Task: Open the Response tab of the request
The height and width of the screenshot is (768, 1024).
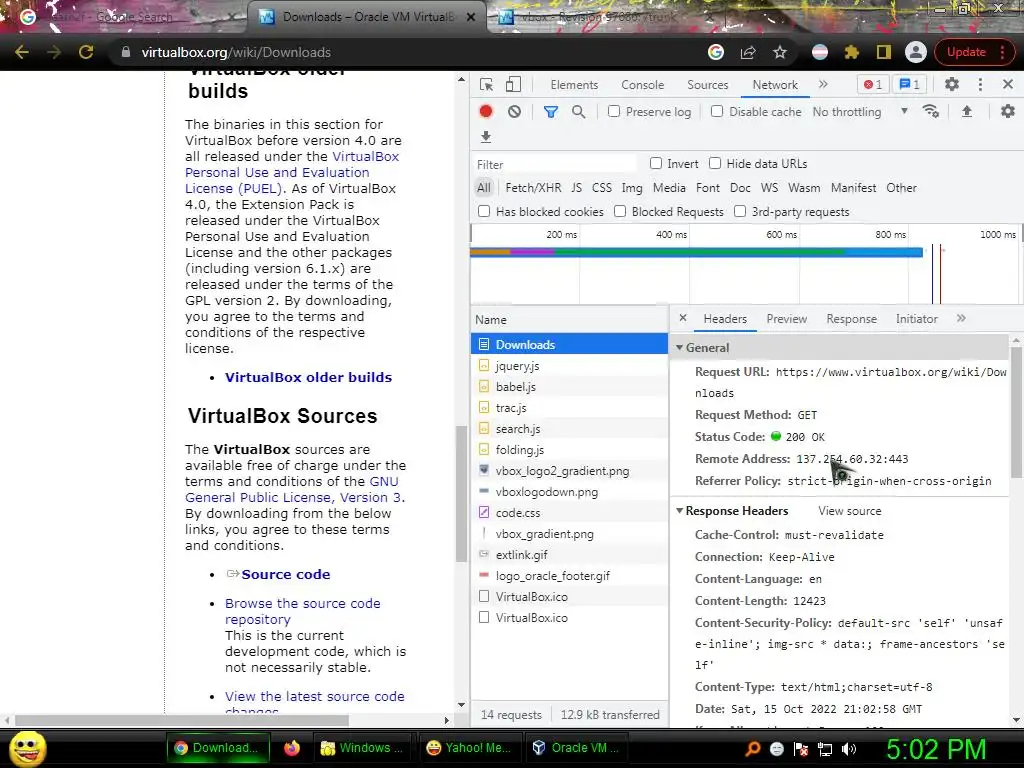Action: [852, 319]
